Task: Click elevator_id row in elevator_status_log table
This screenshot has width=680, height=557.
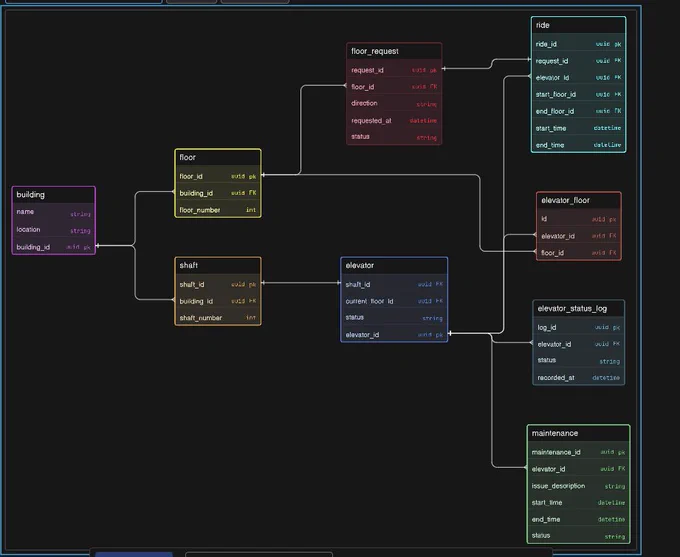Action: tap(579, 344)
